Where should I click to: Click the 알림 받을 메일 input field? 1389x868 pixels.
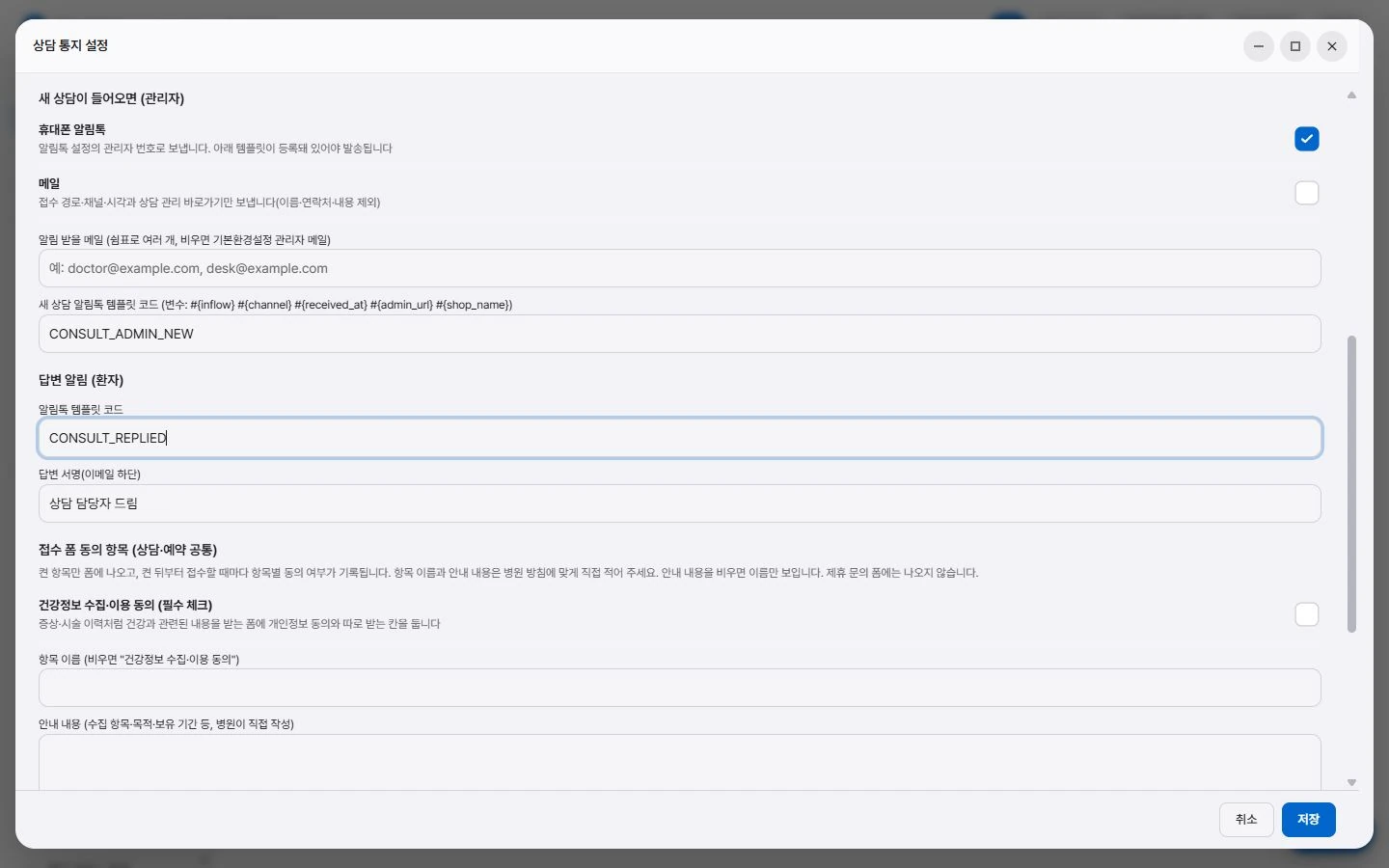click(680, 268)
